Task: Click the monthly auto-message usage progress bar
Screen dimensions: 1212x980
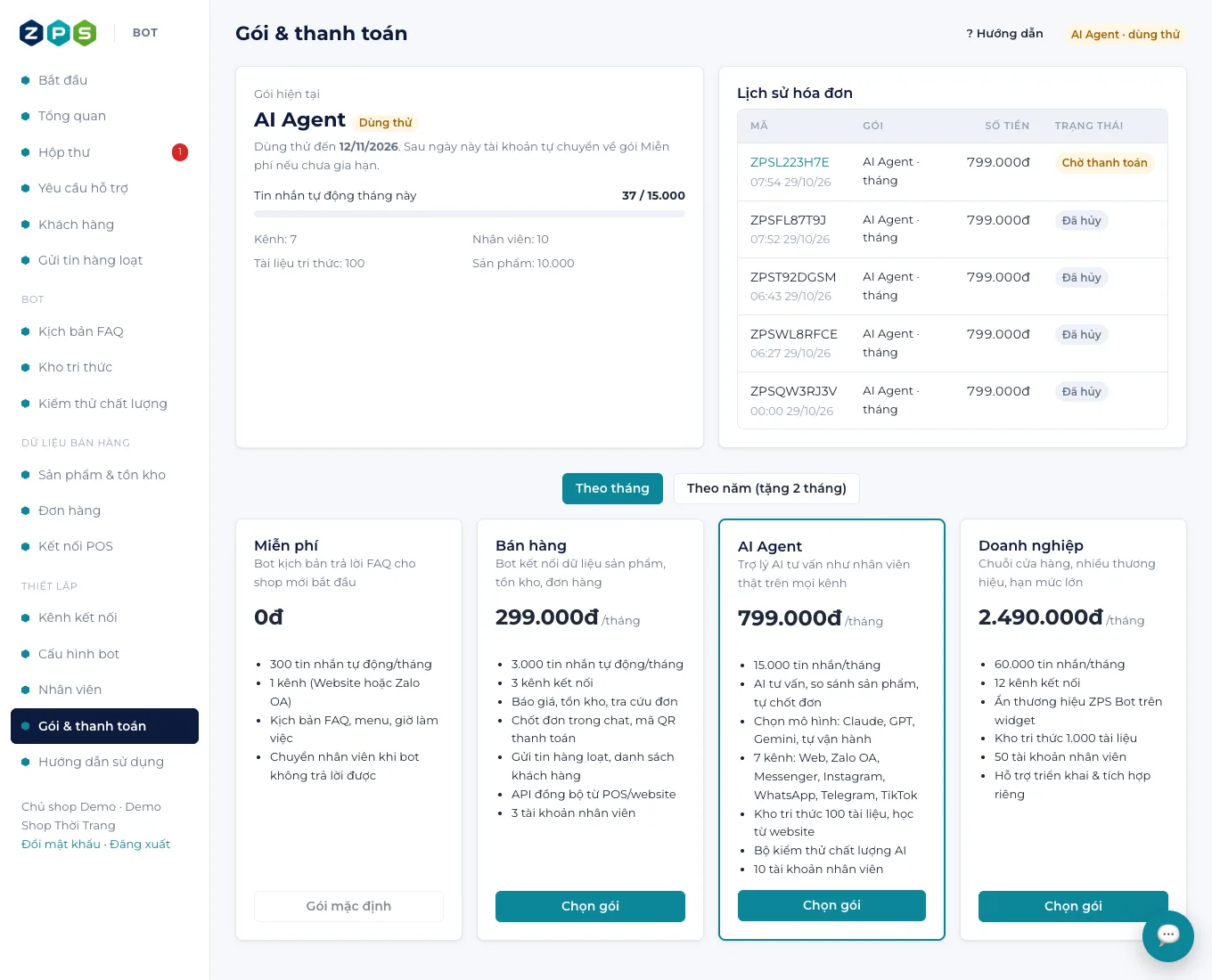Action: pos(470,214)
